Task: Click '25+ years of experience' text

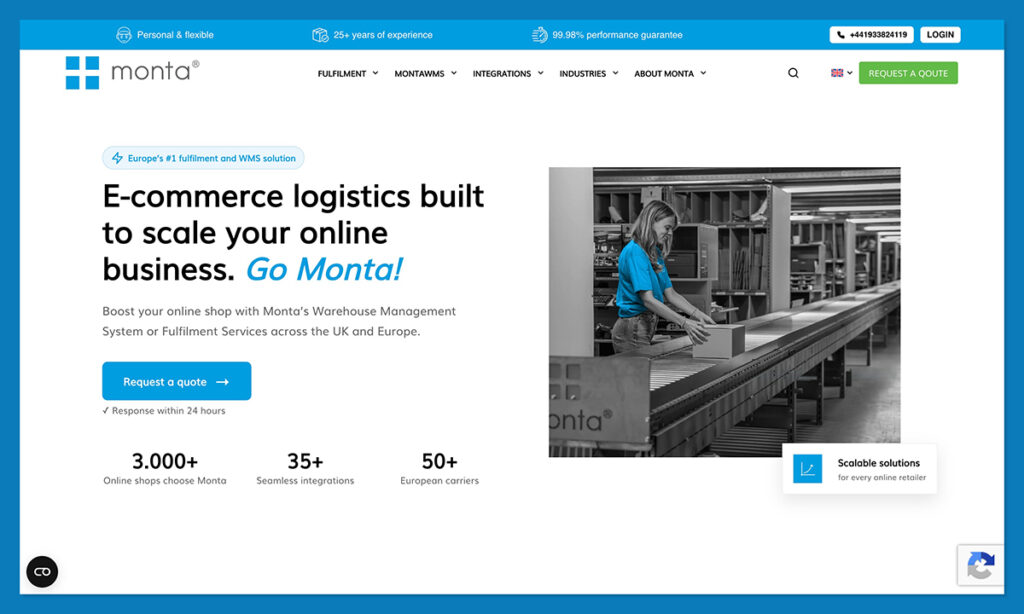Action: 383,35
